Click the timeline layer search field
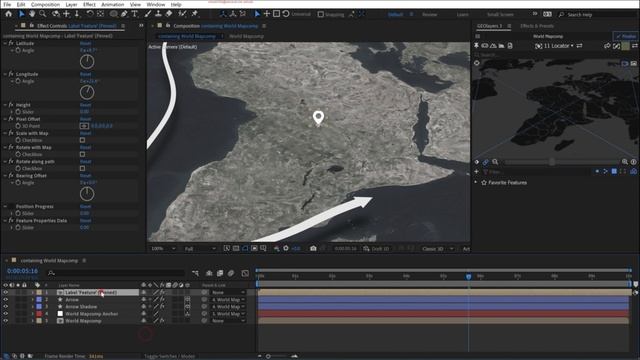 point(116,273)
